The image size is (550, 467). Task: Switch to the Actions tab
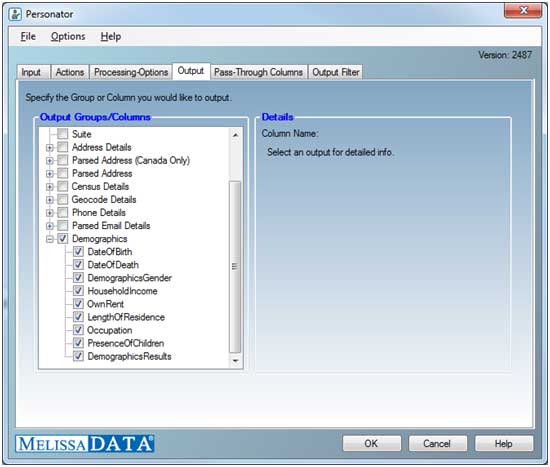tap(70, 72)
